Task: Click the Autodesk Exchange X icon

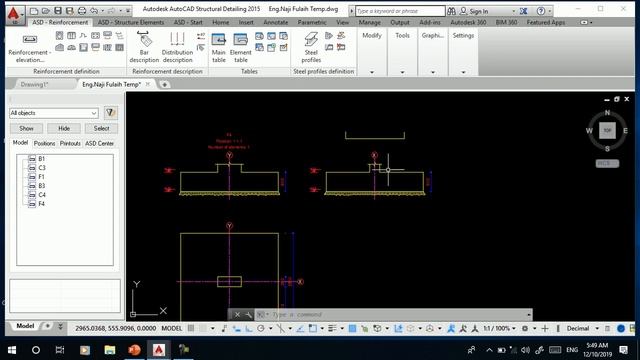Action: [524, 11]
